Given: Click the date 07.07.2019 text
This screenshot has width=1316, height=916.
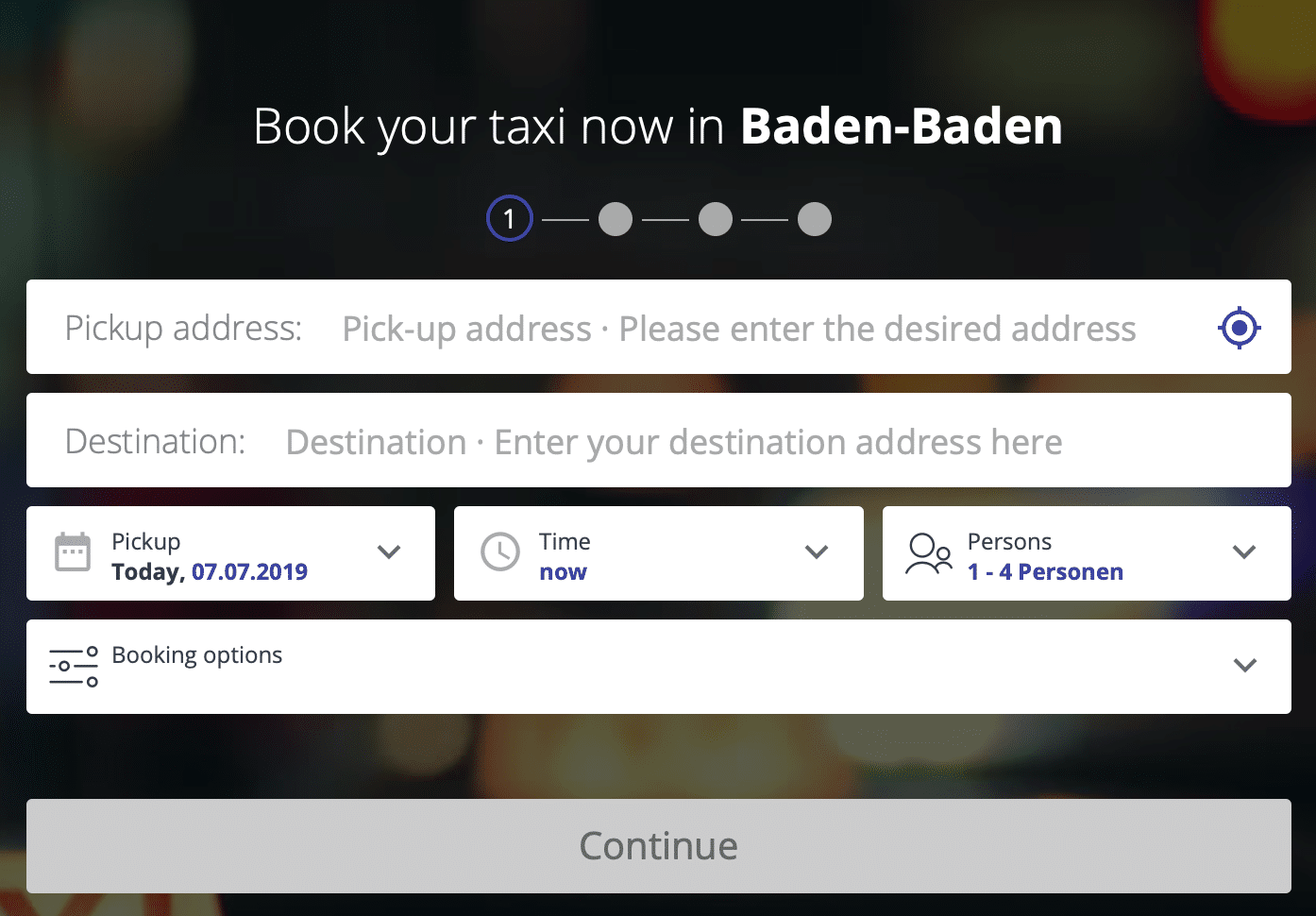Looking at the screenshot, I should (x=249, y=572).
